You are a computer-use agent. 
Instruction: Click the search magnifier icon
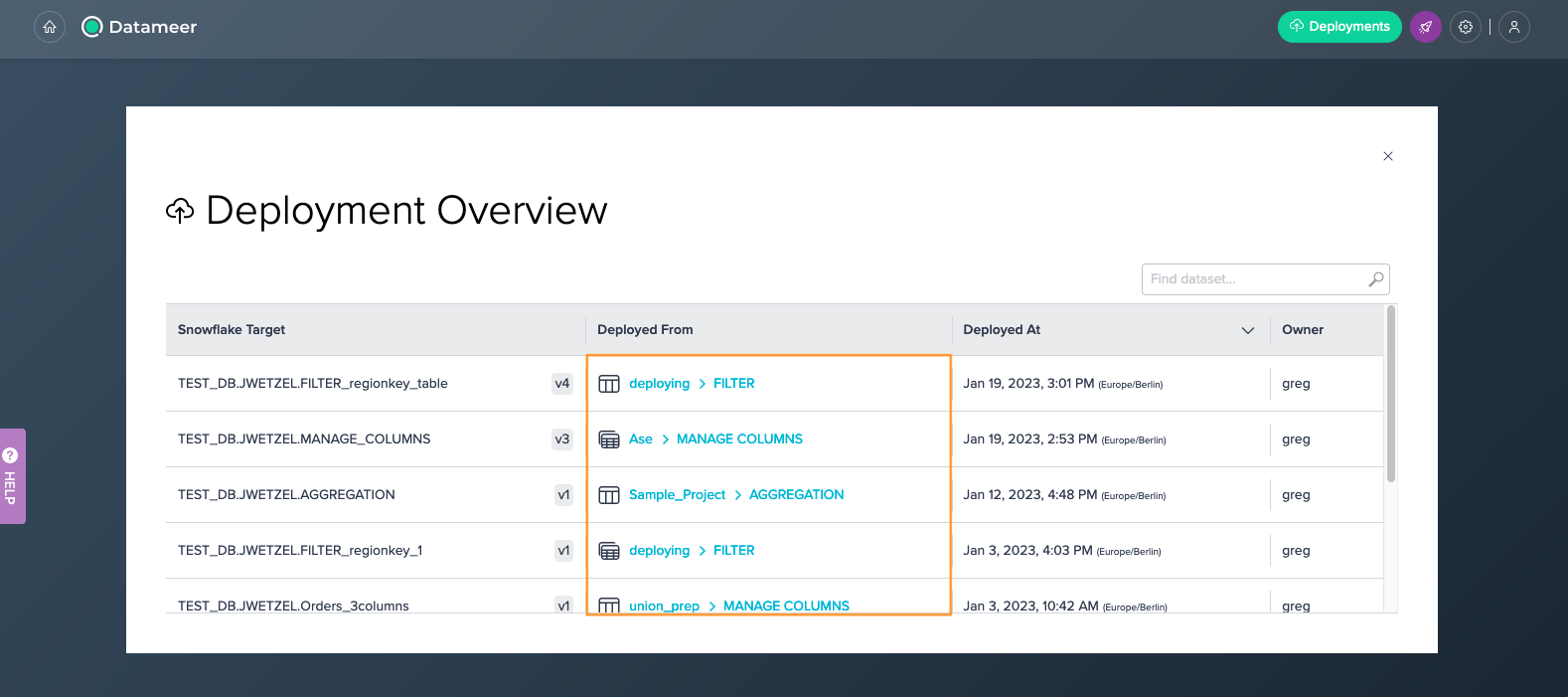1376,279
